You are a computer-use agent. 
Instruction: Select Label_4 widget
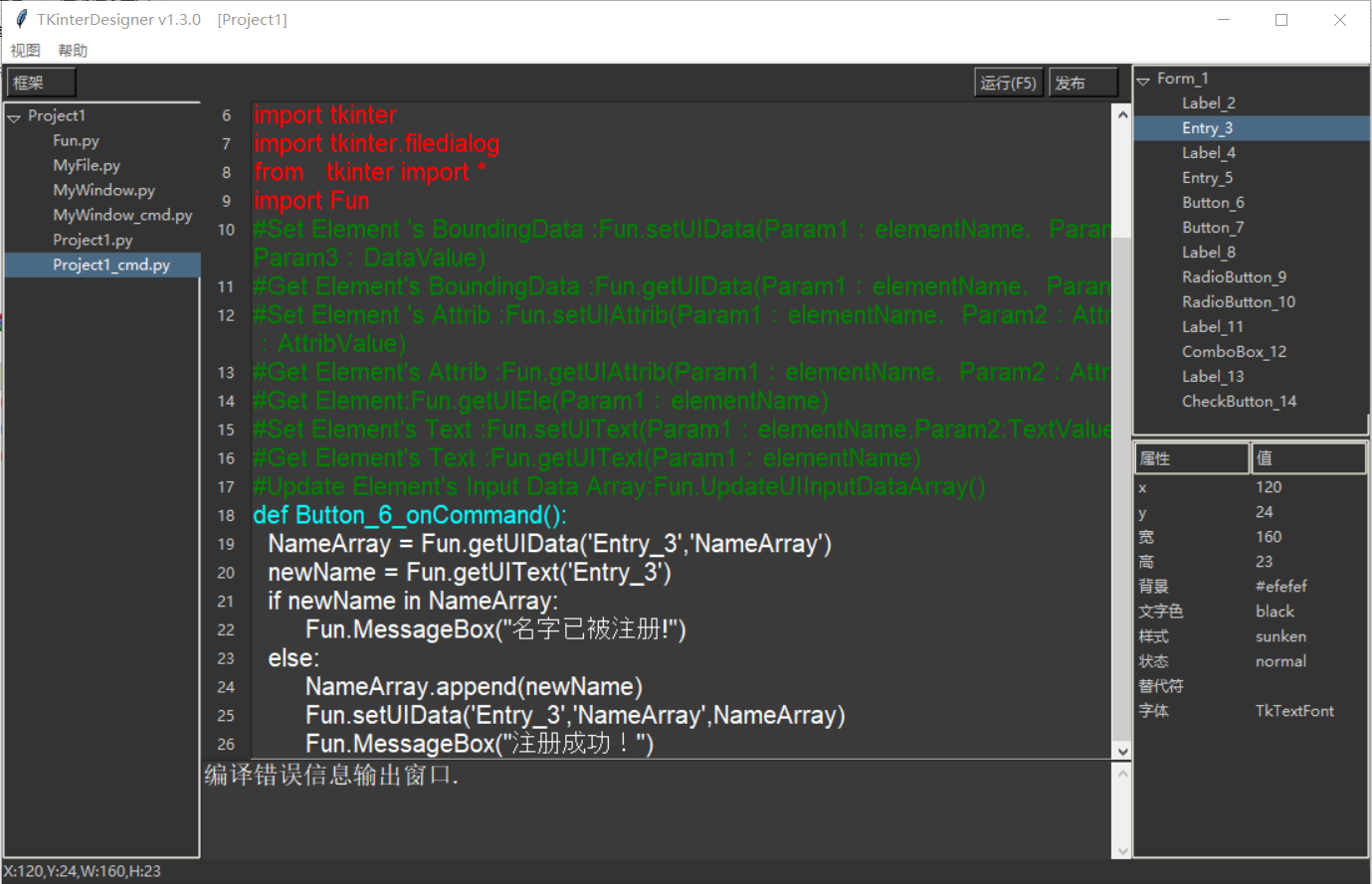(x=1208, y=153)
